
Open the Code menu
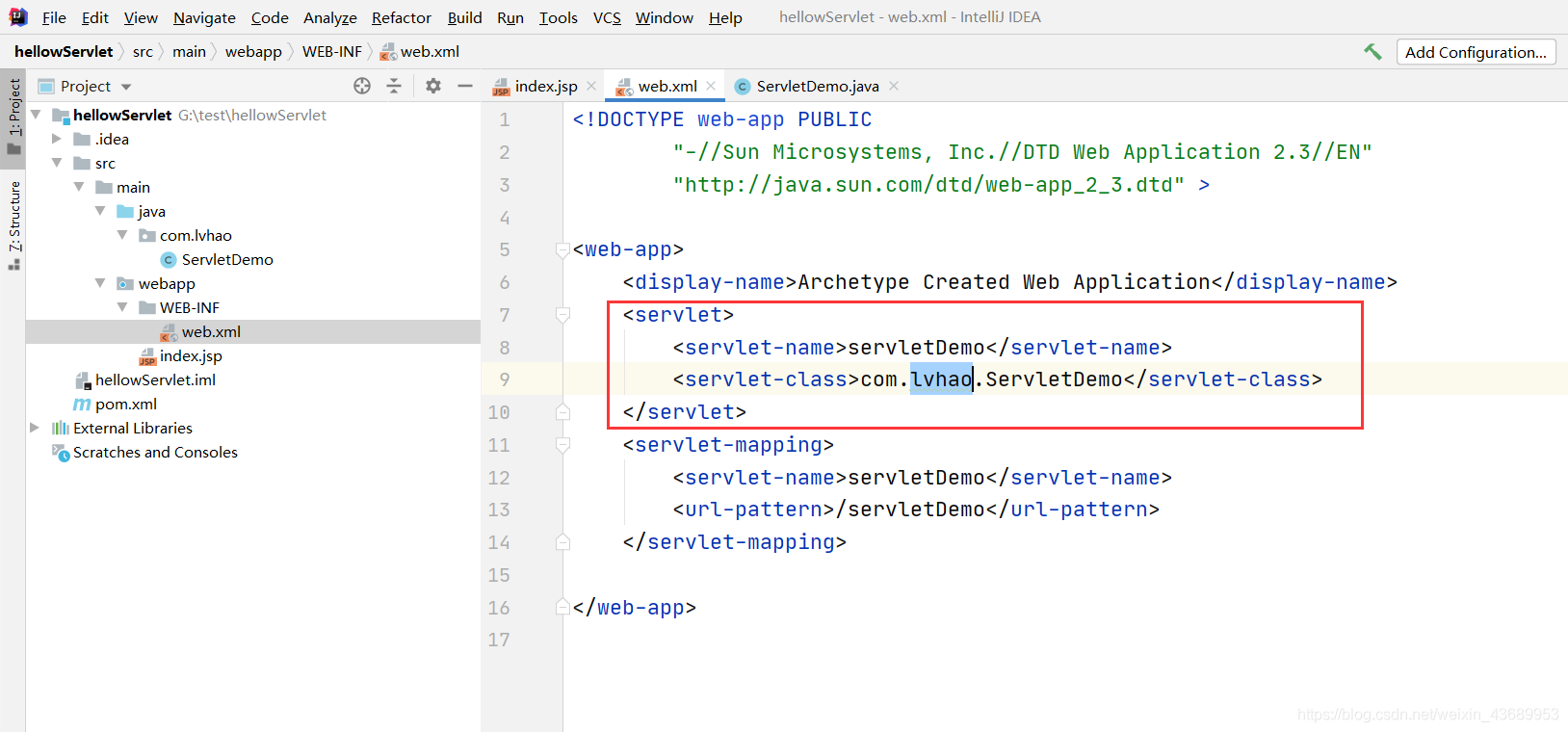(270, 17)
